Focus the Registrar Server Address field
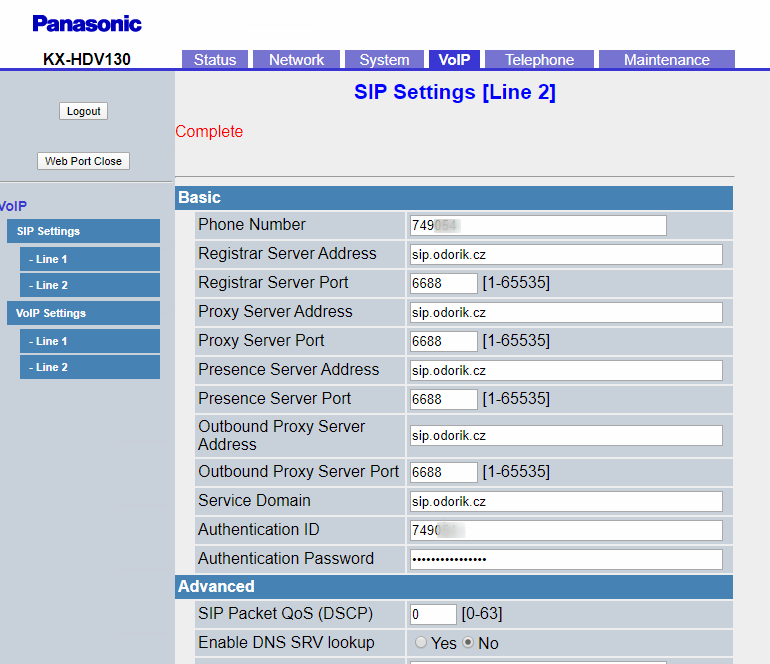Viewport: 770px width, 664px height. (565, 254)
